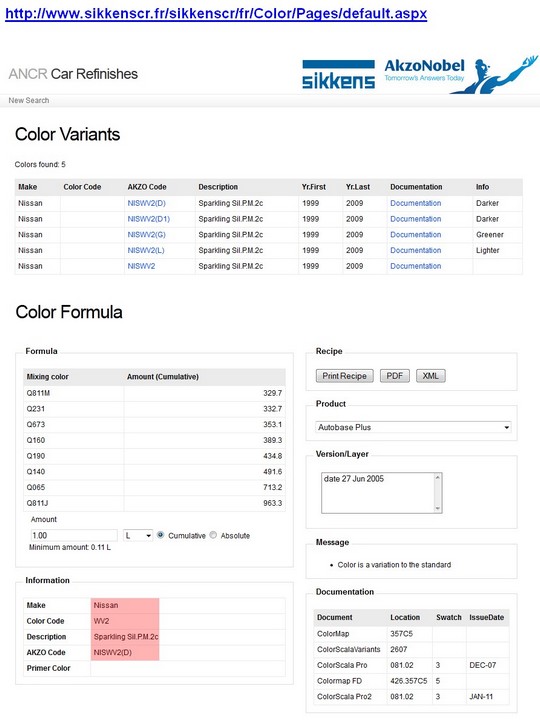Click the Amount field showing 1.00
This screenshot has height=726, width=540.
tap(74, 536)
